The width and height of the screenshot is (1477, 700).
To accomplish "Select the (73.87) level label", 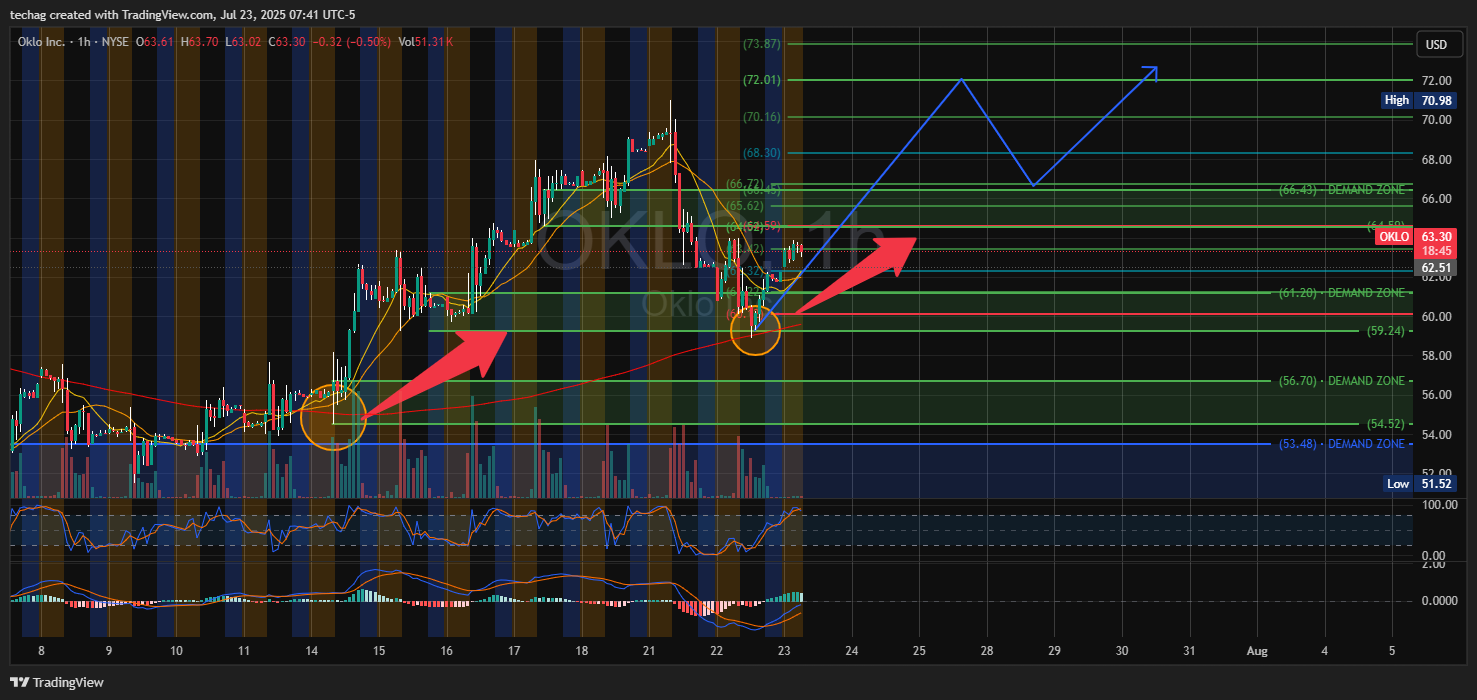I will pos(761,43).
